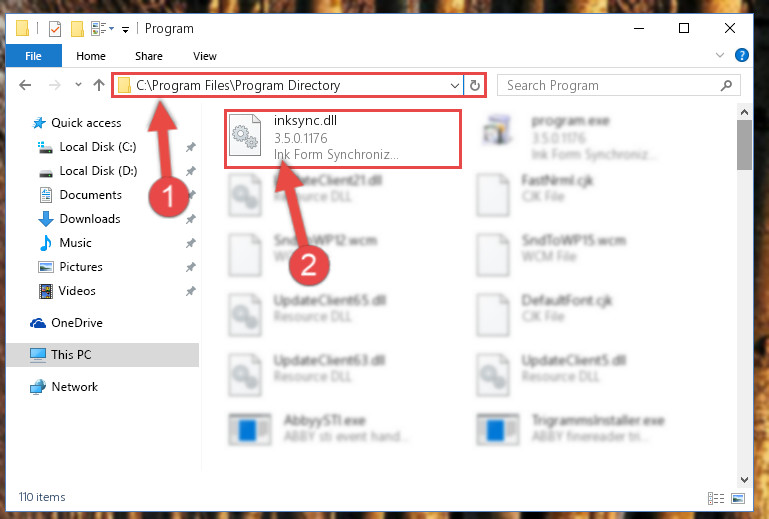Open the View ribbon tab

205,56
